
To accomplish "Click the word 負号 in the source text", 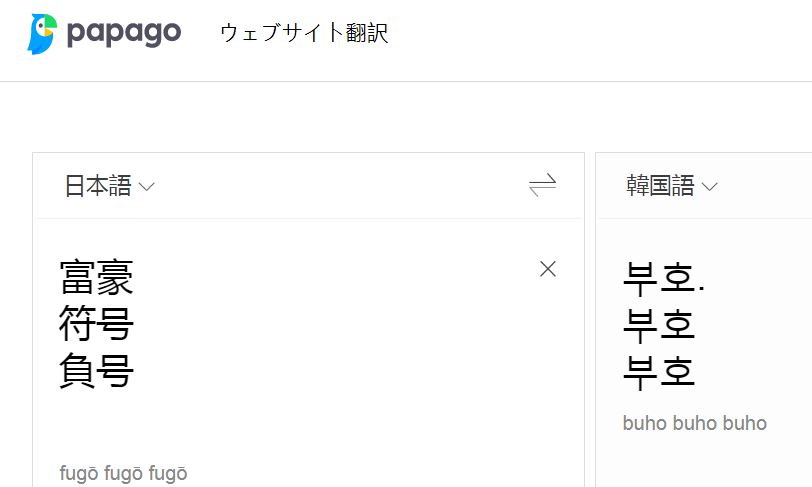I will click(x=96, y=372).
